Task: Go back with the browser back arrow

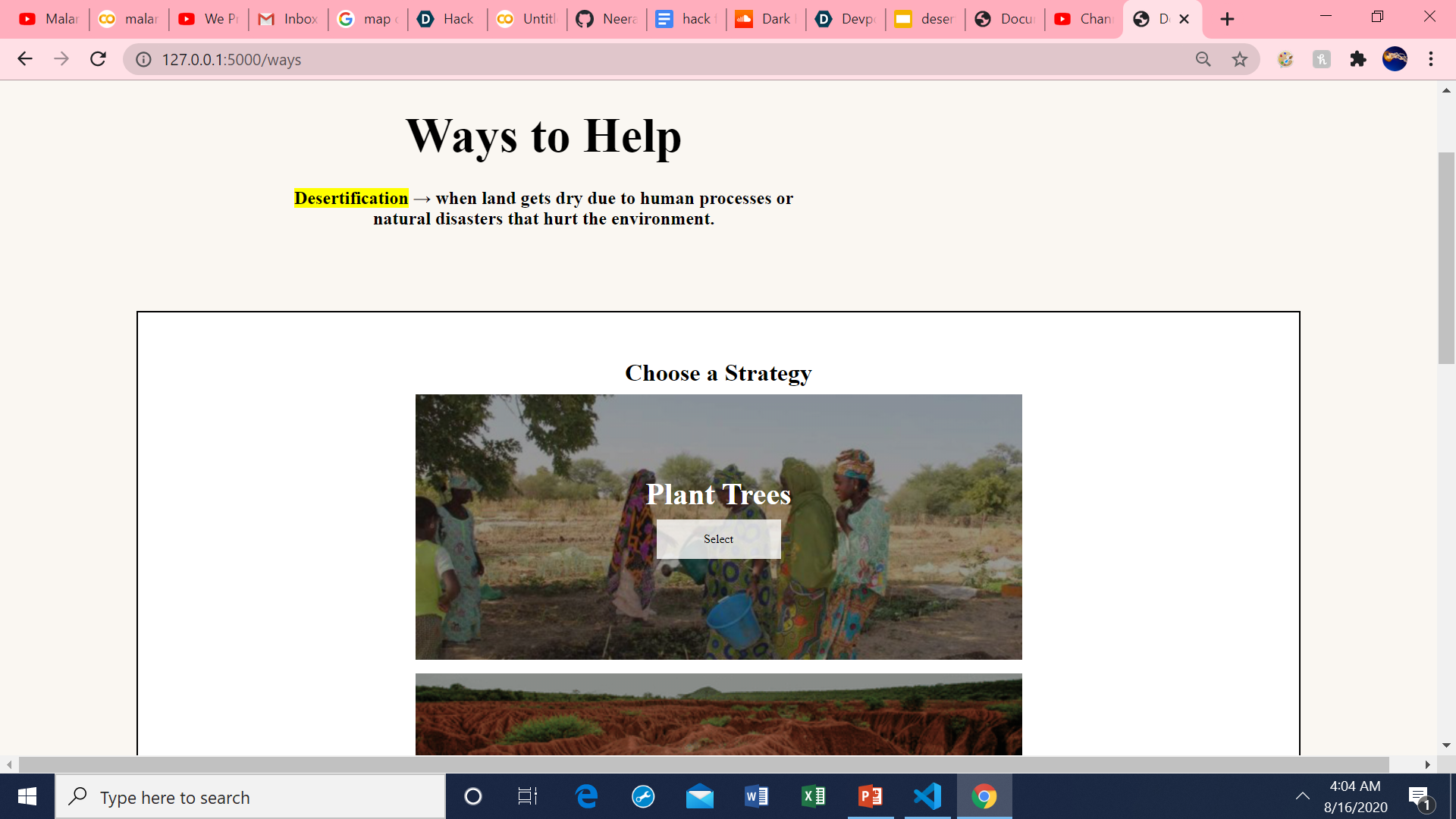Action: tap(25, 59)
